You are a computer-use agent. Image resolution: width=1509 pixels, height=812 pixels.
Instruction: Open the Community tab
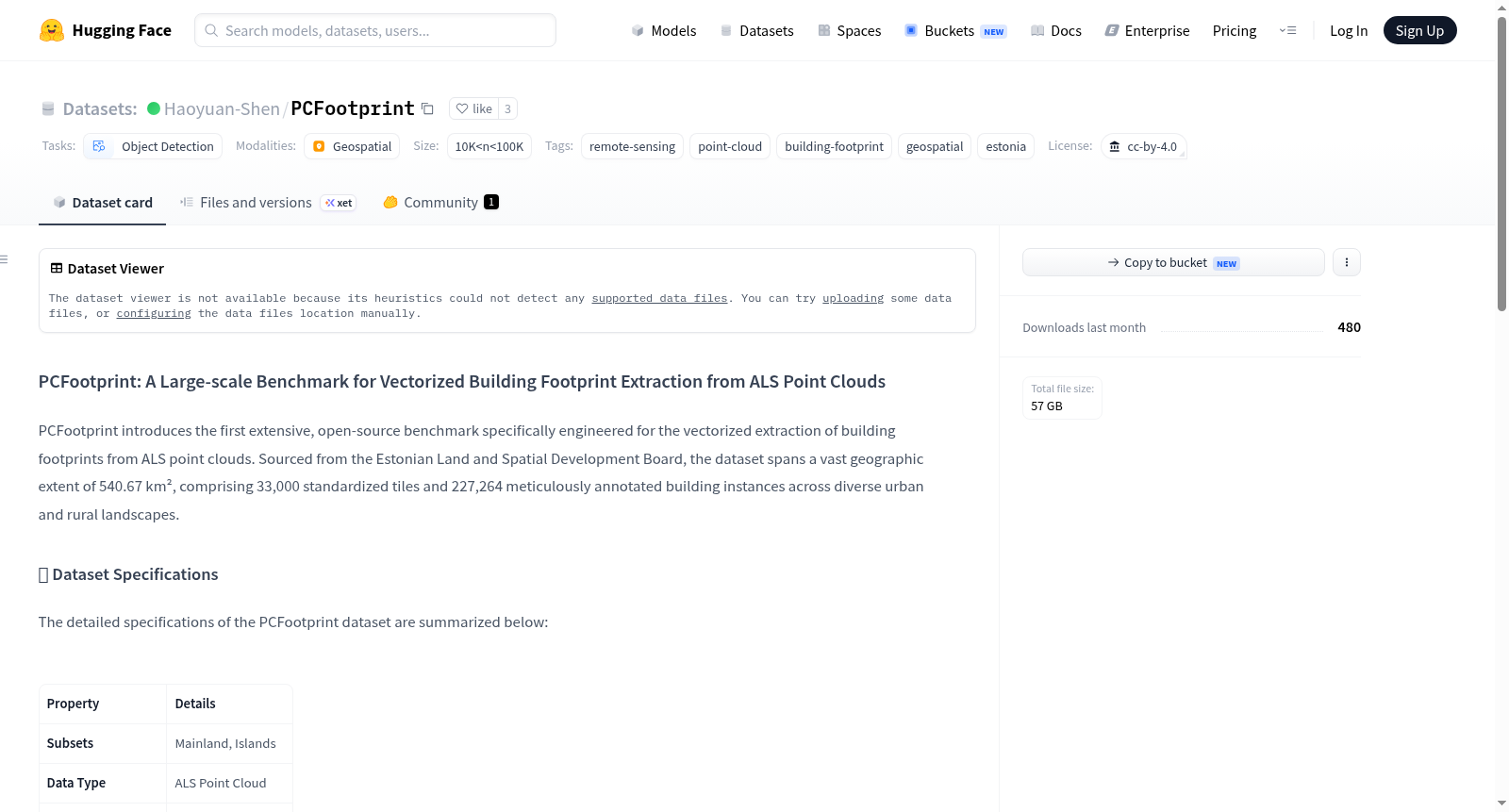tap(440, 203)
